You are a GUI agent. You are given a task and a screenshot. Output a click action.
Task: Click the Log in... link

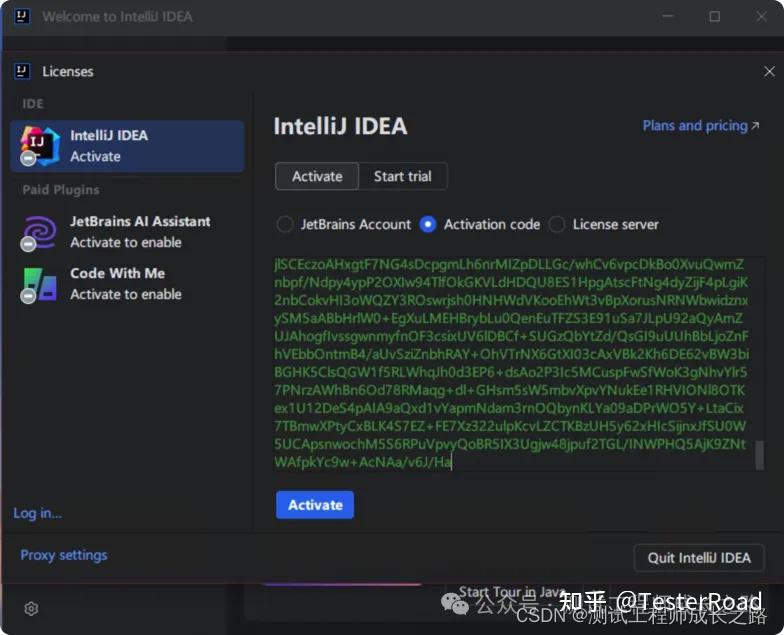pos(38,514)
